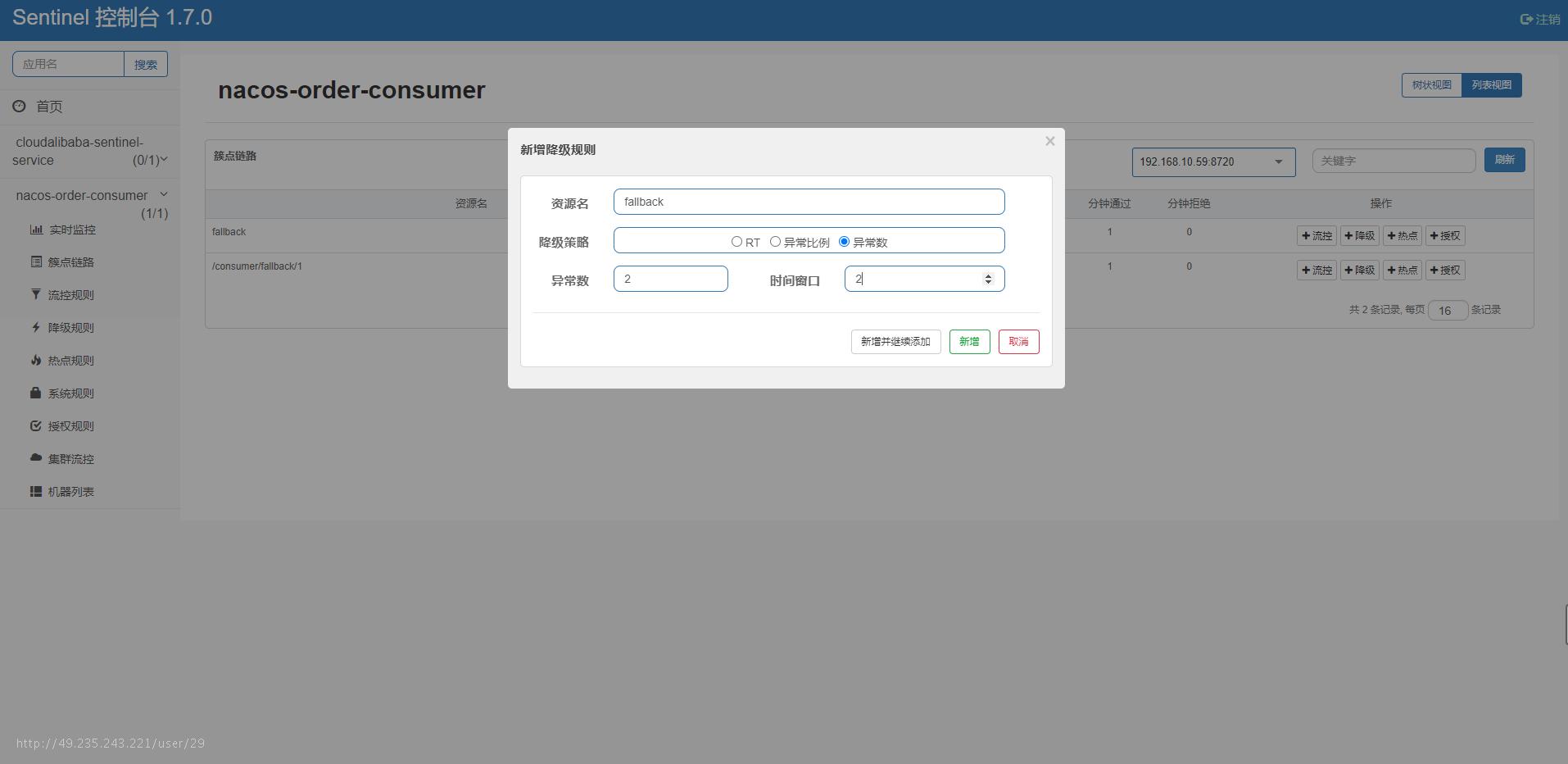Close the 新增降级规则 dialog with X

[1049, 141]
